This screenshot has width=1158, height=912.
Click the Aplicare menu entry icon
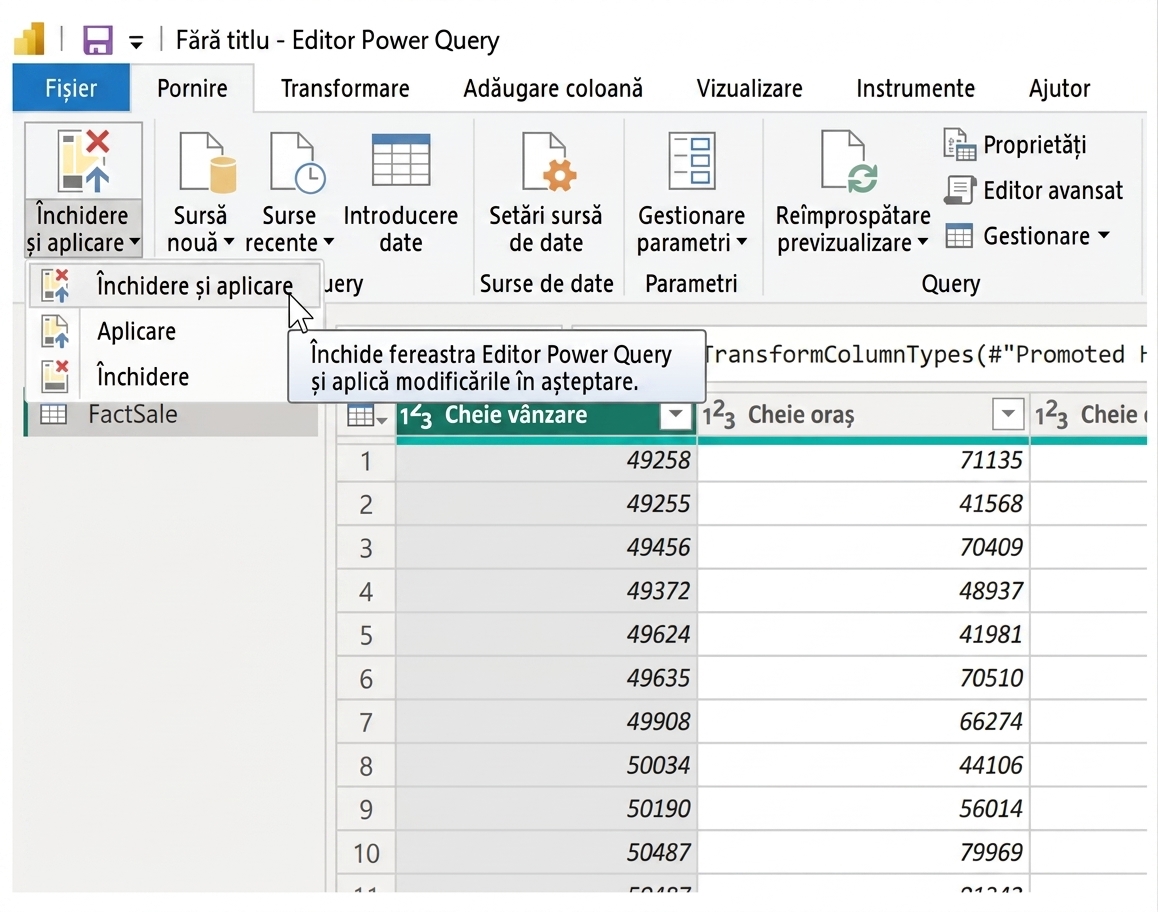click(x=55, y=331)
